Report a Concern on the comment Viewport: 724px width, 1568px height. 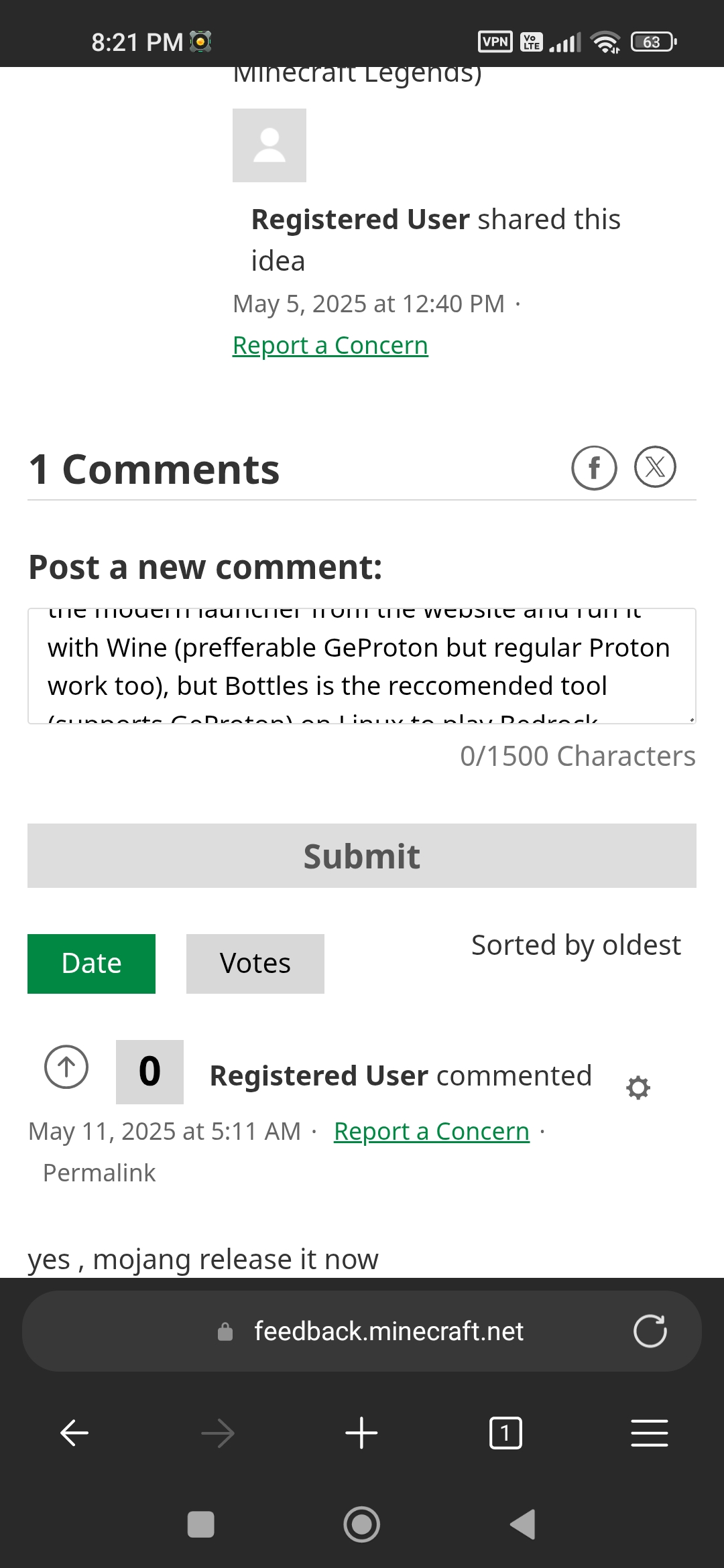431,1132
